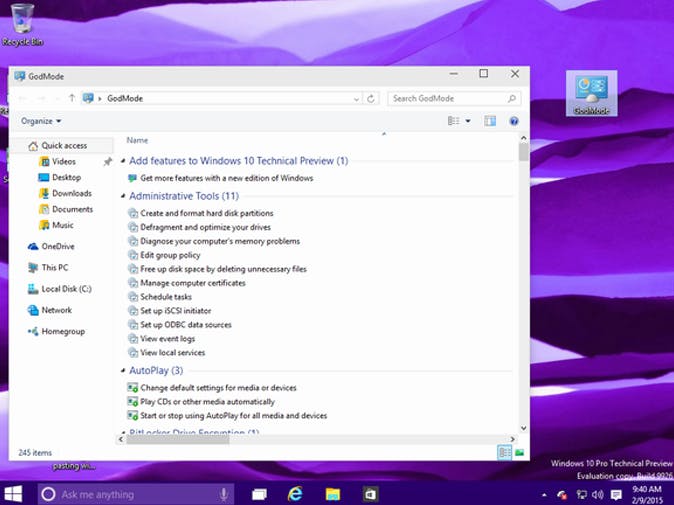
Task: Open the address bar history dropdown
Action: coord(356,99)
